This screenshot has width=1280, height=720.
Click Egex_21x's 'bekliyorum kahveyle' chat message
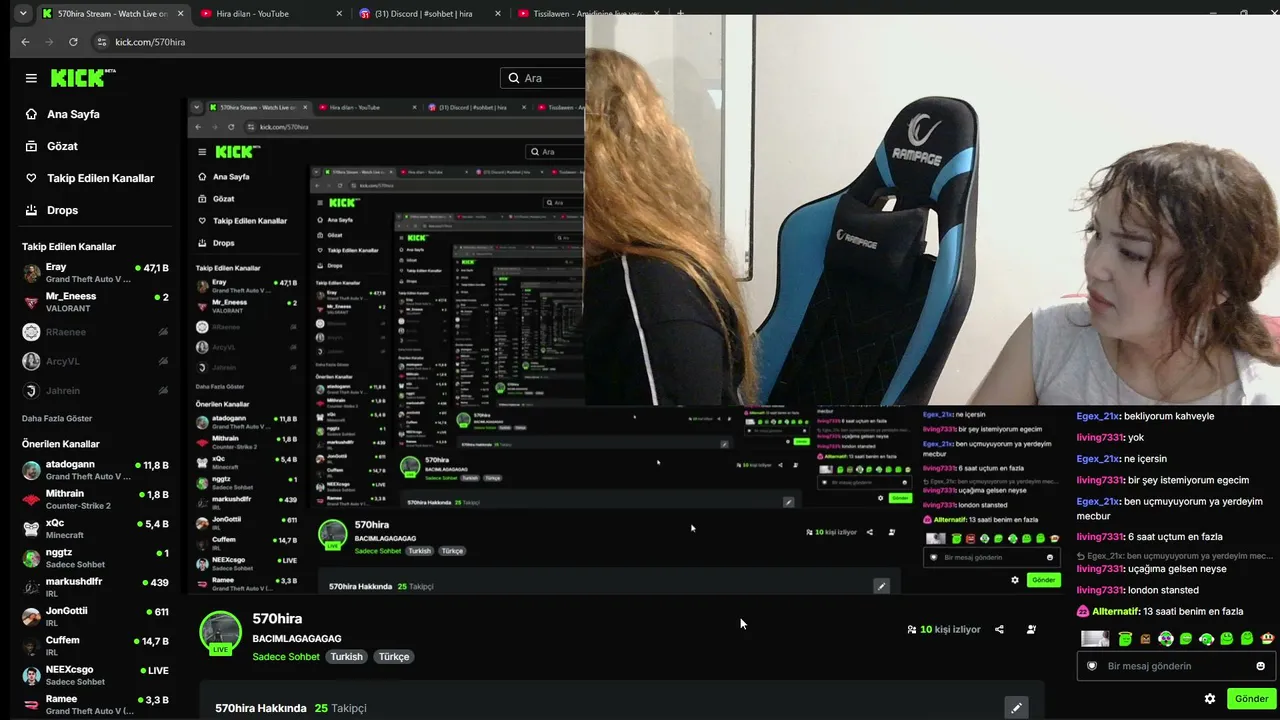(x=1145, y=416)
